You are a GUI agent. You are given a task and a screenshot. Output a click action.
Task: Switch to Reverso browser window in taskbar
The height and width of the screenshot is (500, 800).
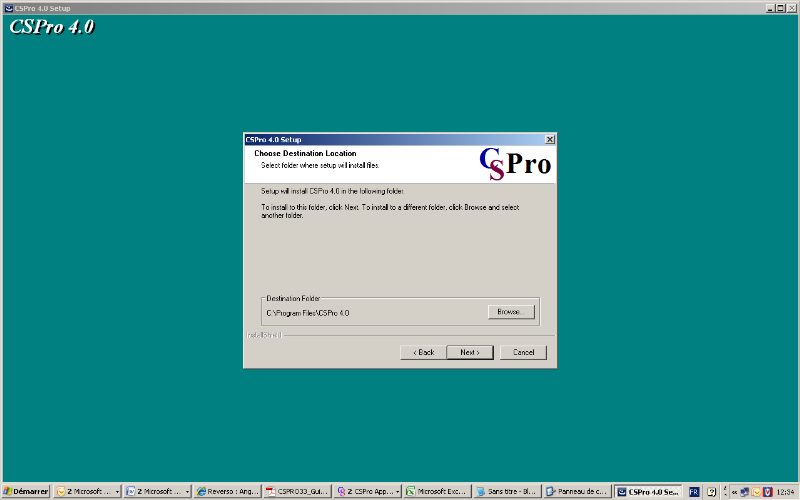click(x=228, y=491)
